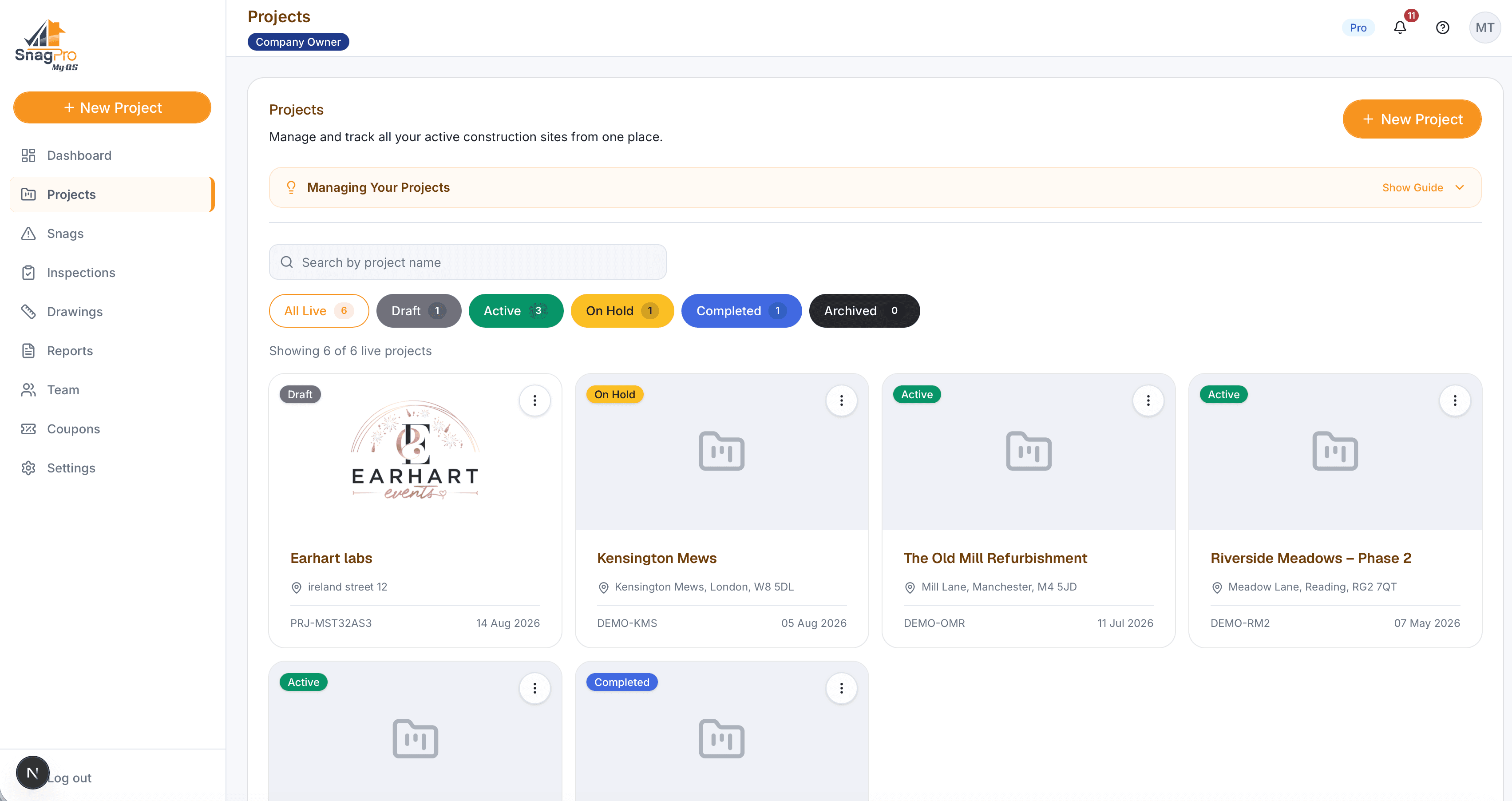The height and width of the screenshot is (801, 1512).
Task: Open Inspections in the sidebar
Action: [112, 273]
